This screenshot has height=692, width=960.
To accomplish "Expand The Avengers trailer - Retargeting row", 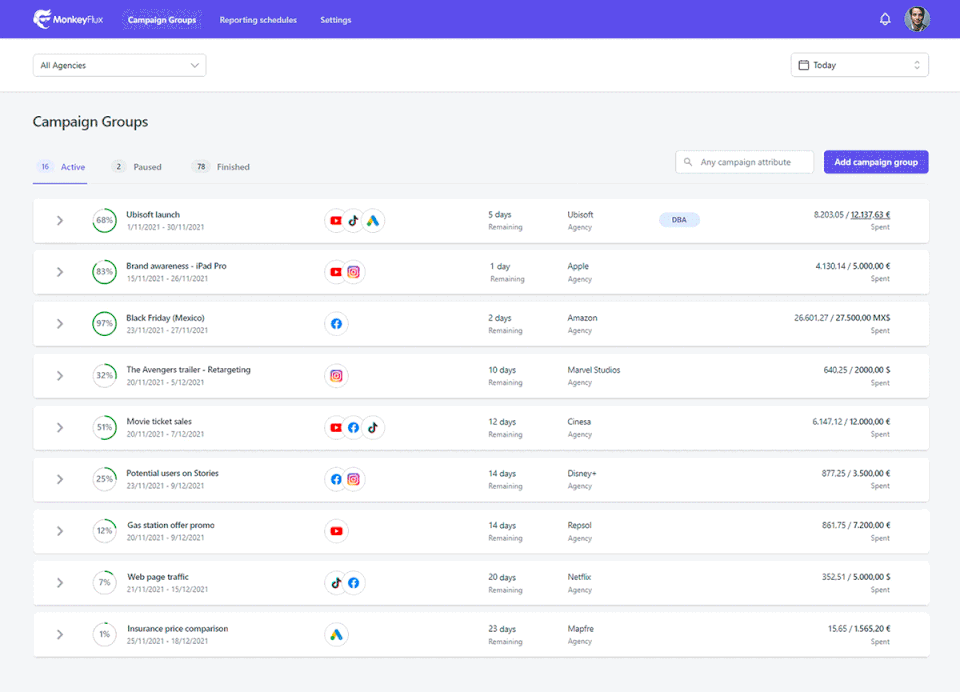I will point(60,375).
